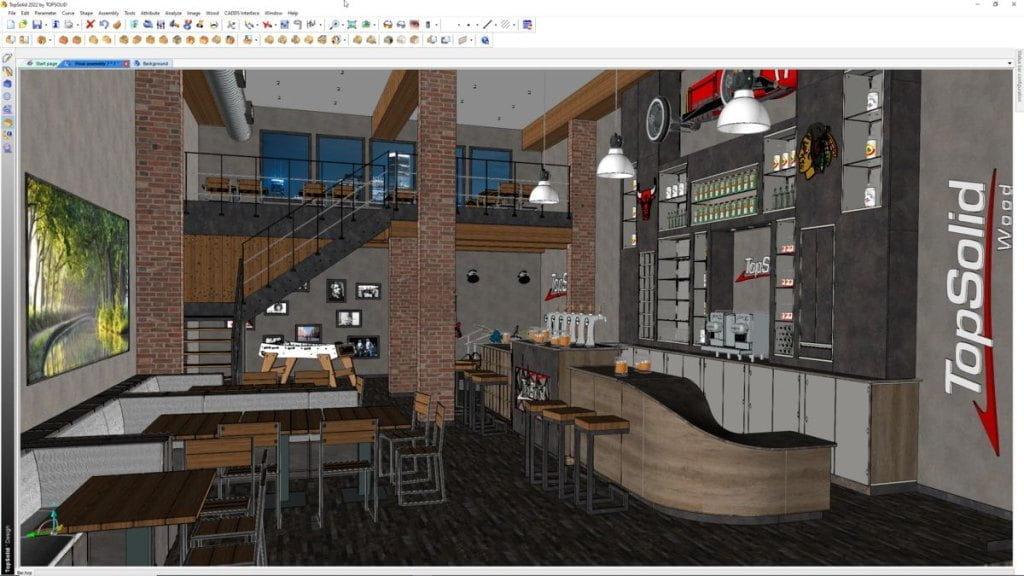
Task: Activate the magnifier search toolbar icon
Action: [335, 27]
